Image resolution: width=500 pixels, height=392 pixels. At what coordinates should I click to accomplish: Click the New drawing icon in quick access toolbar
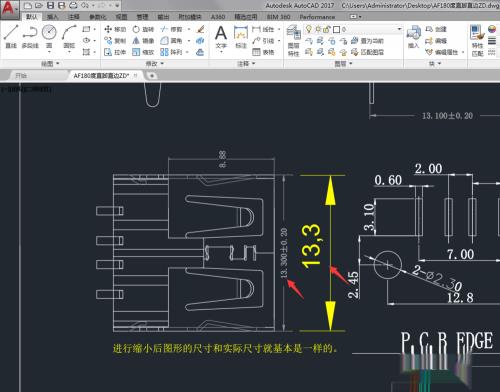coord(28,5)
